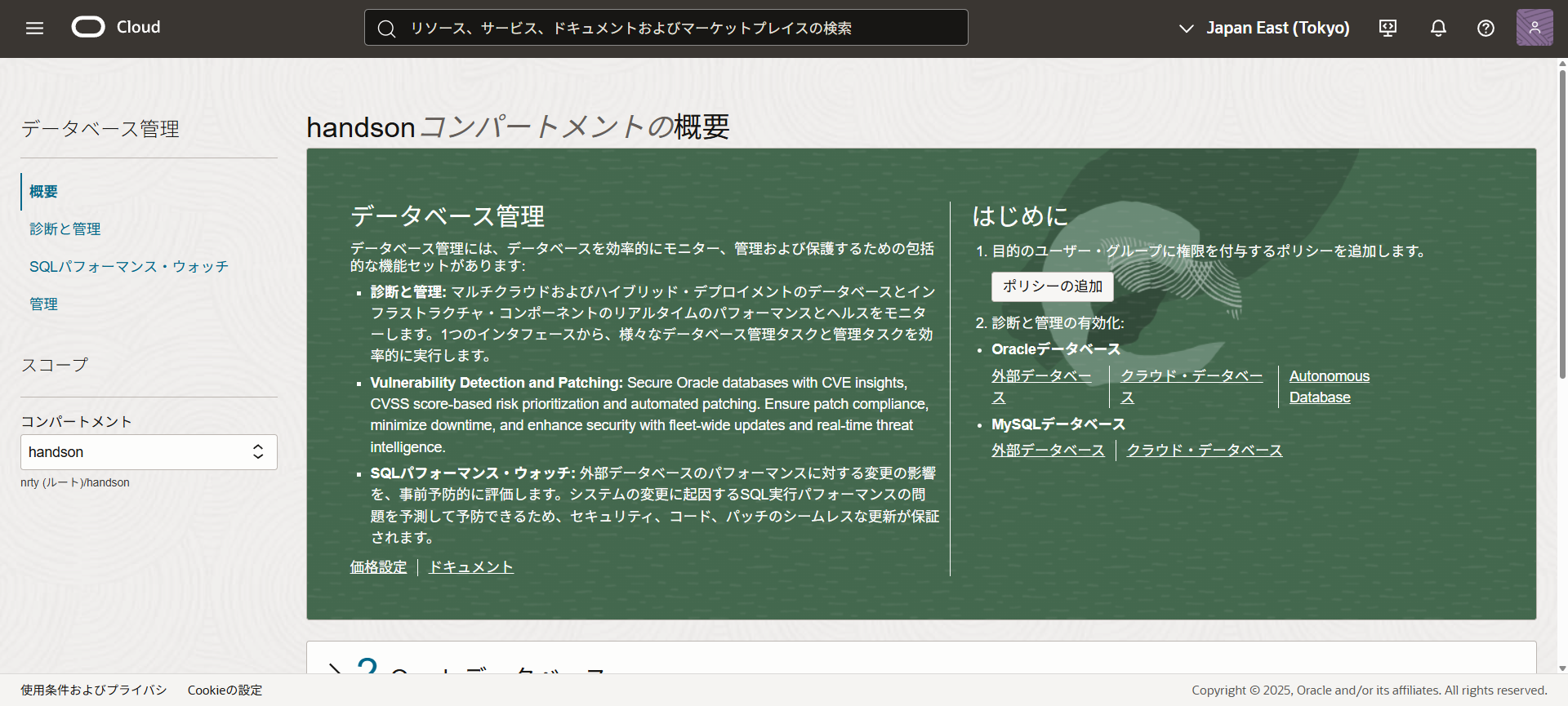Click the 'はじめに' heading
The image size is (1568, 706).
1020,216
